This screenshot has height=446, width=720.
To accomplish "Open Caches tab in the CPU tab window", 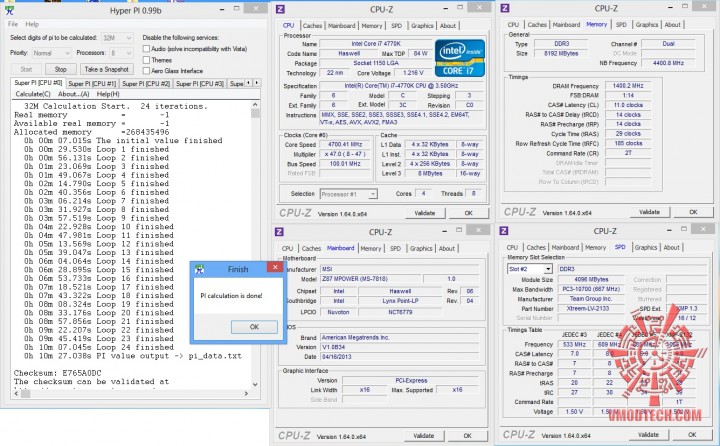I will (312, 26).
